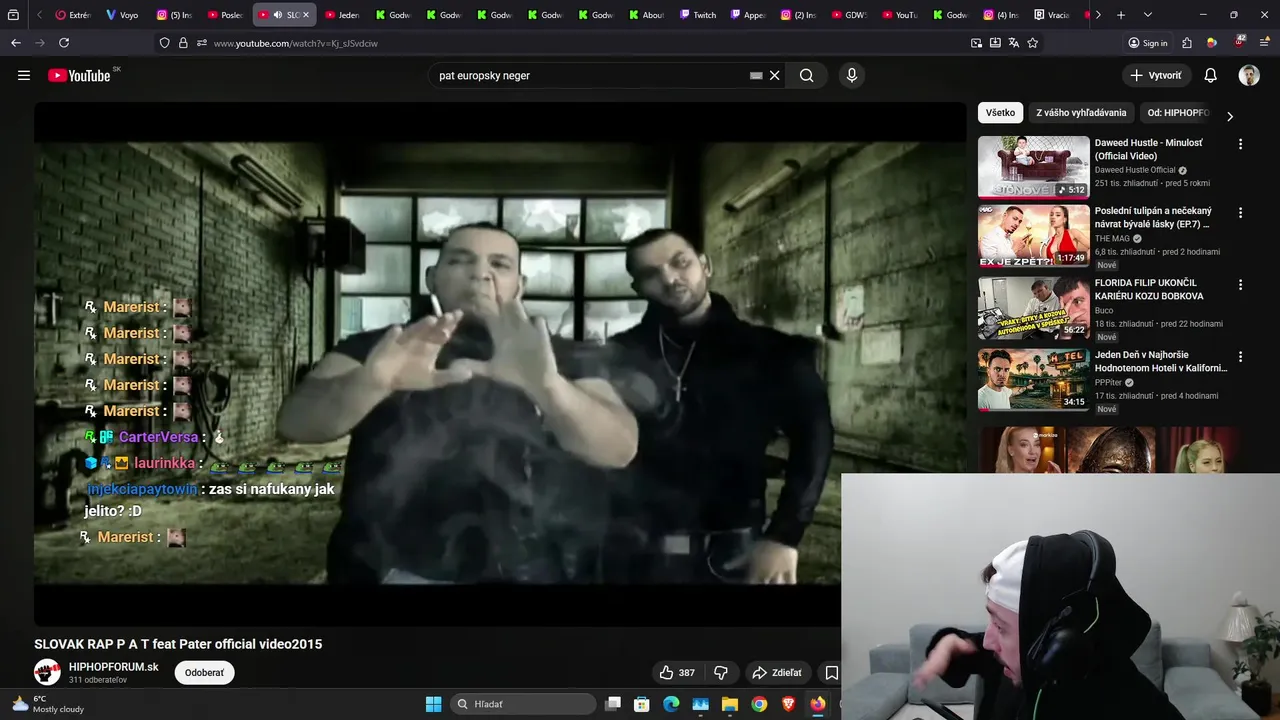Open the Windows Start menu
Screen dimensions: 1280x720
(x=433, y=704)
